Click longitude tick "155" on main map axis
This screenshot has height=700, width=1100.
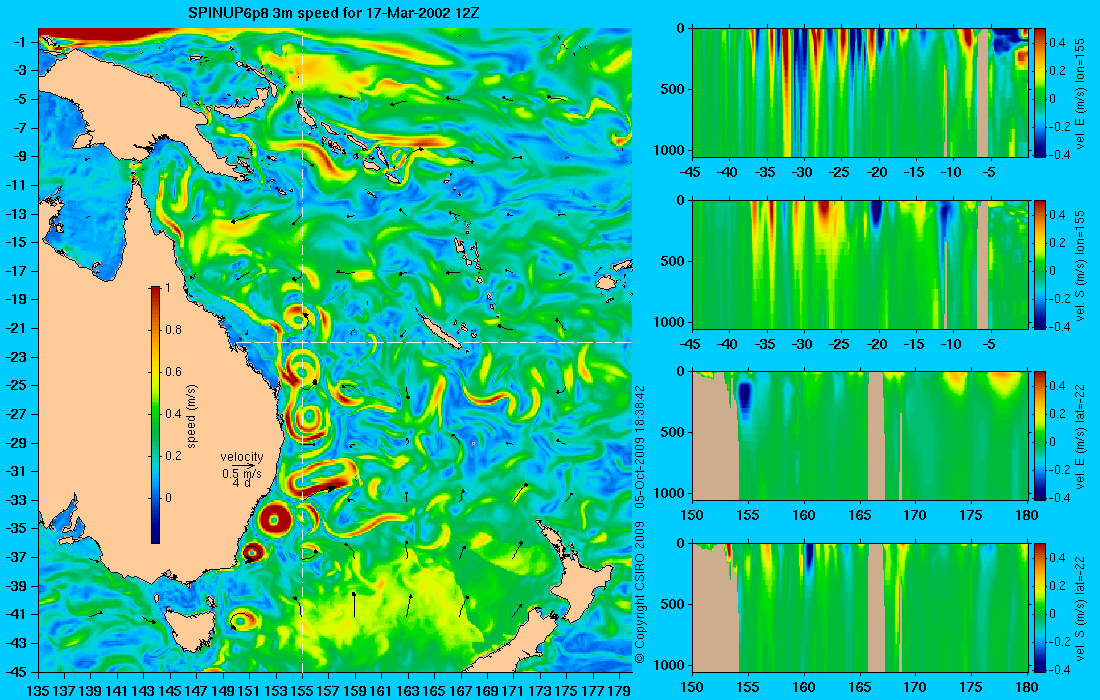point(302,691)
